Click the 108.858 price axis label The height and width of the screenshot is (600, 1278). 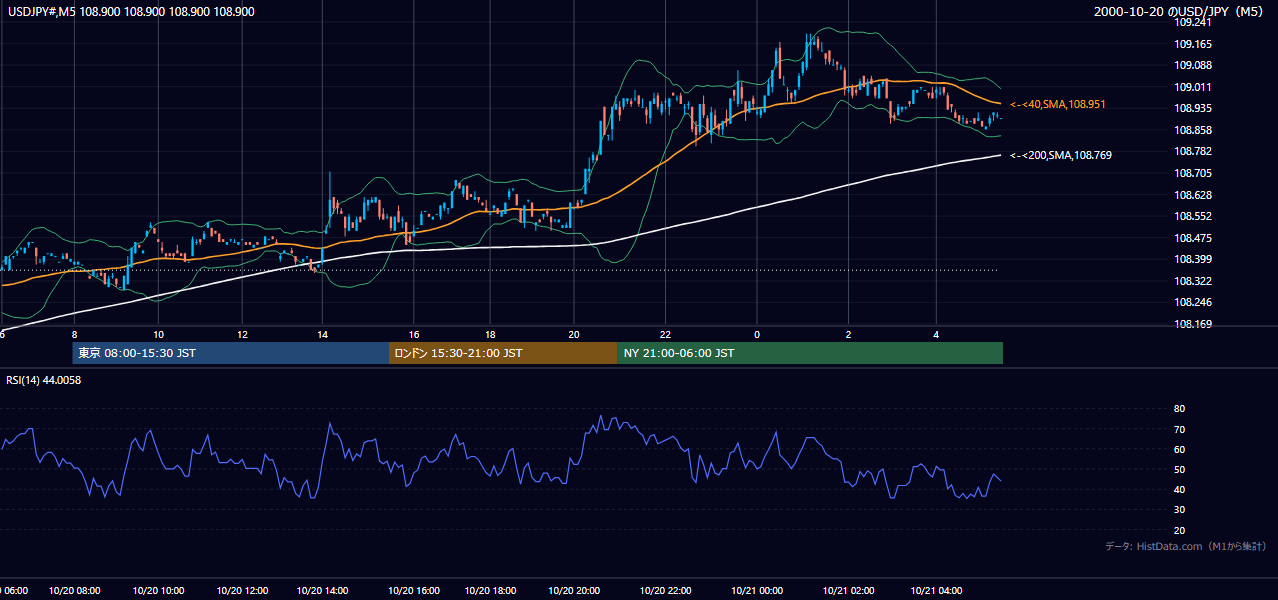tap(1193, 130)
